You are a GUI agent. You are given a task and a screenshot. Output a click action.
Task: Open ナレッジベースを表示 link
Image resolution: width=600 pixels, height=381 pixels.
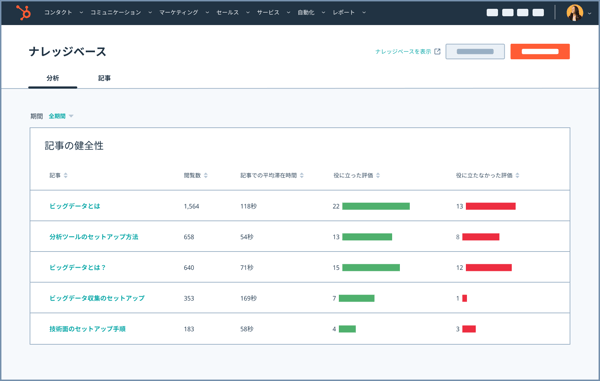tap(403, 52)
